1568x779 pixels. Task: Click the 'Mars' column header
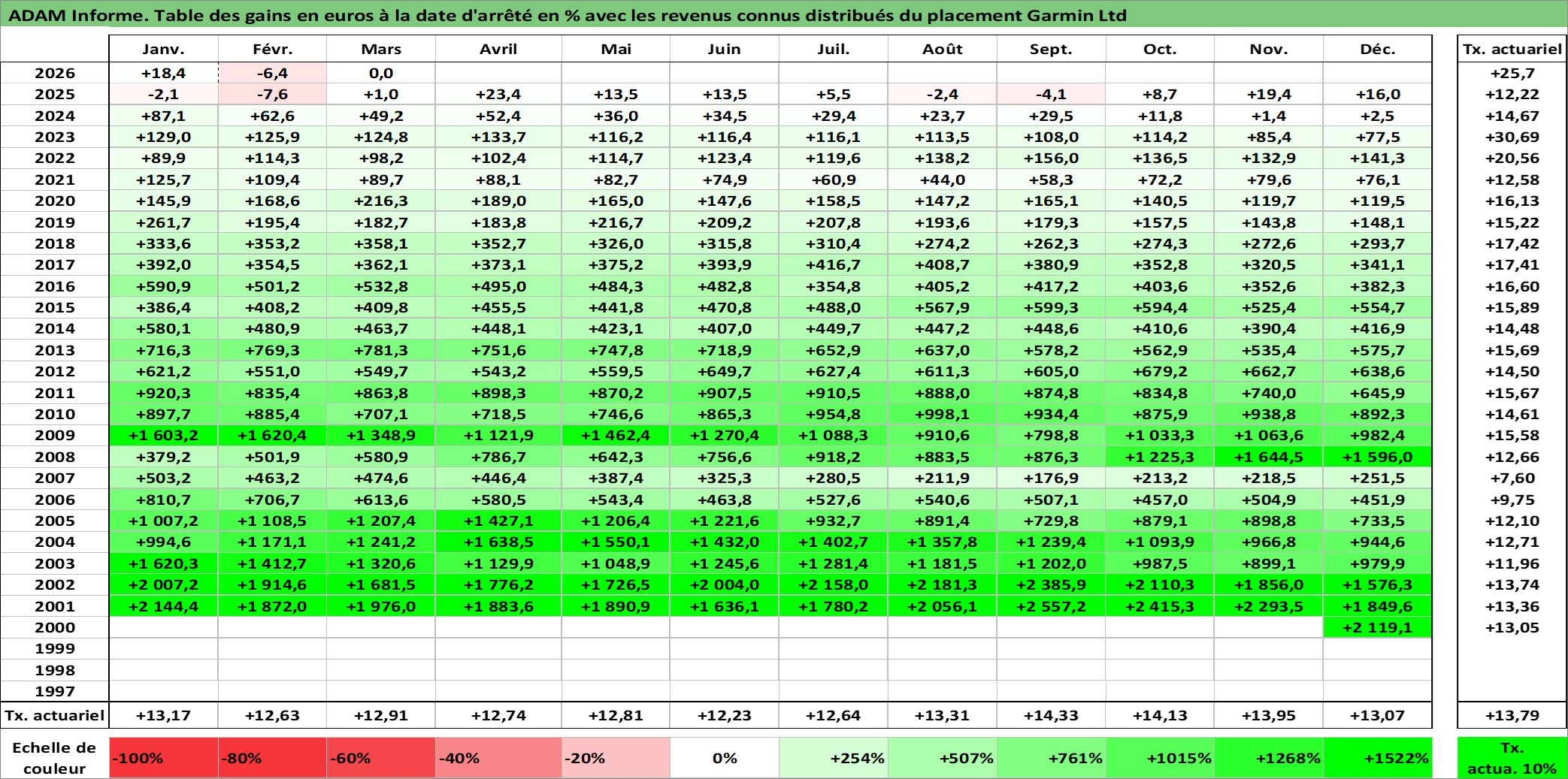(381, 49)
